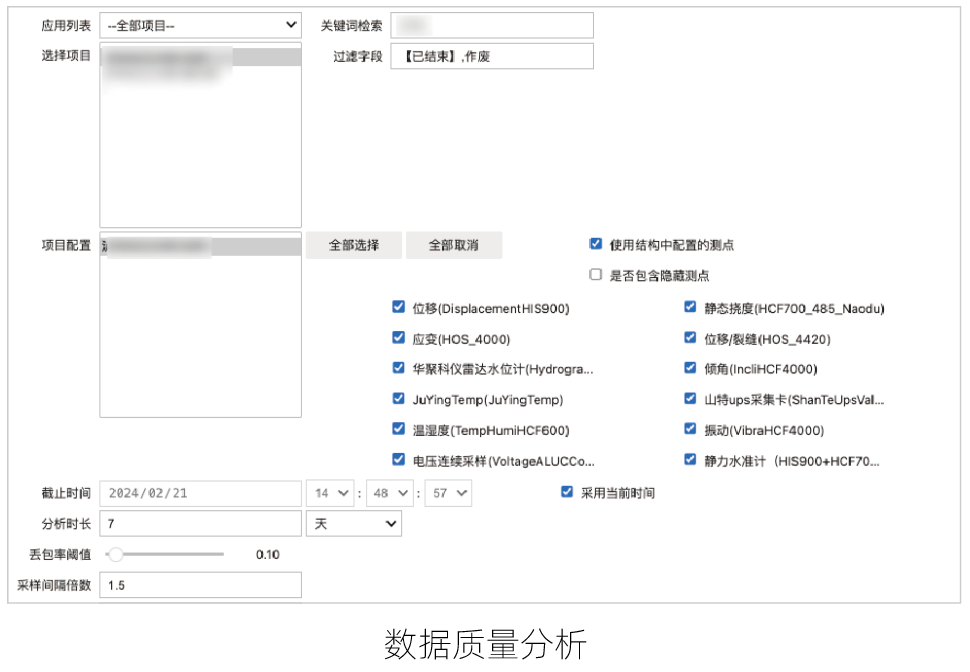Toggle 位移(DisplacementHIS900) checkbox
This screenshot has width=970, height=672.
point(399,308)
